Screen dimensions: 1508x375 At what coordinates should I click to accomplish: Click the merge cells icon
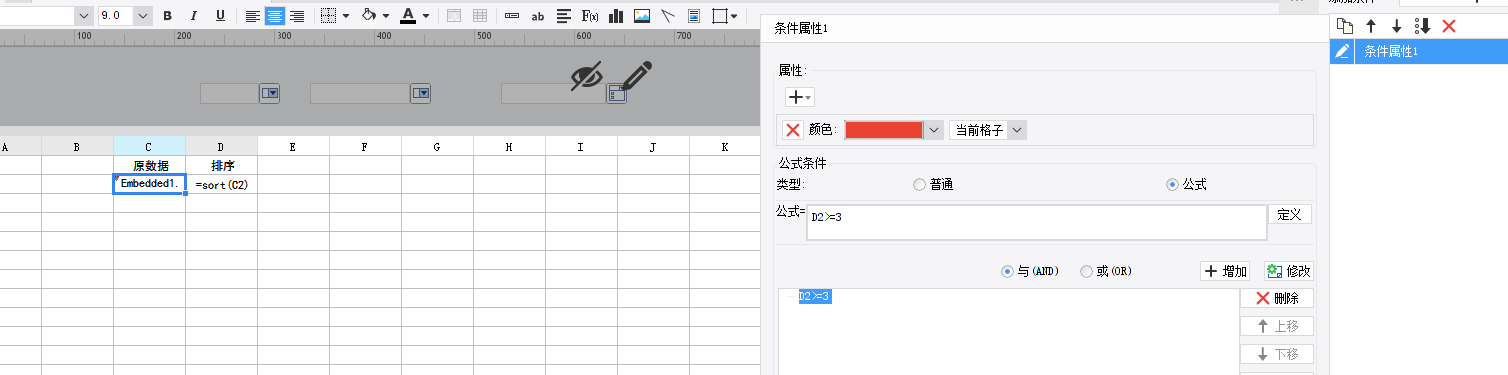(454, 16)
